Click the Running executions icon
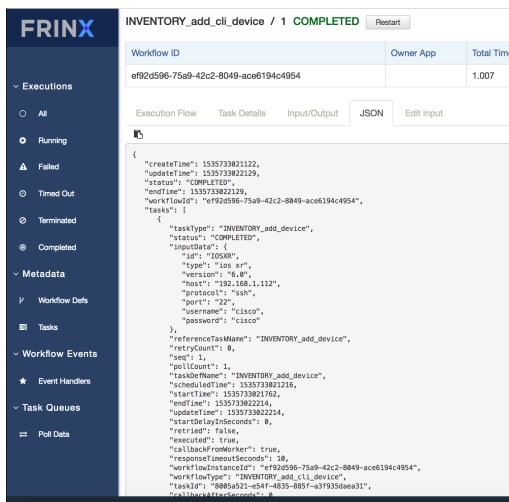Screen dimensions: 509x502 click(22, 140)
